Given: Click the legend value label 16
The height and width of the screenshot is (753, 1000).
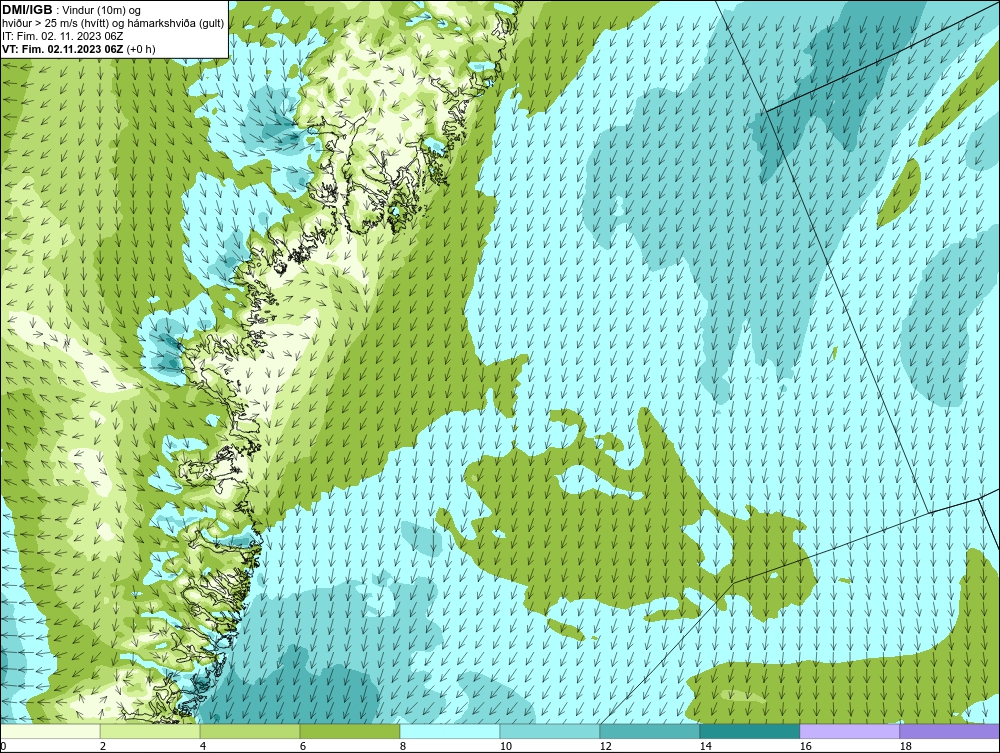Looking at the screenshot, I should click(805, 746).
